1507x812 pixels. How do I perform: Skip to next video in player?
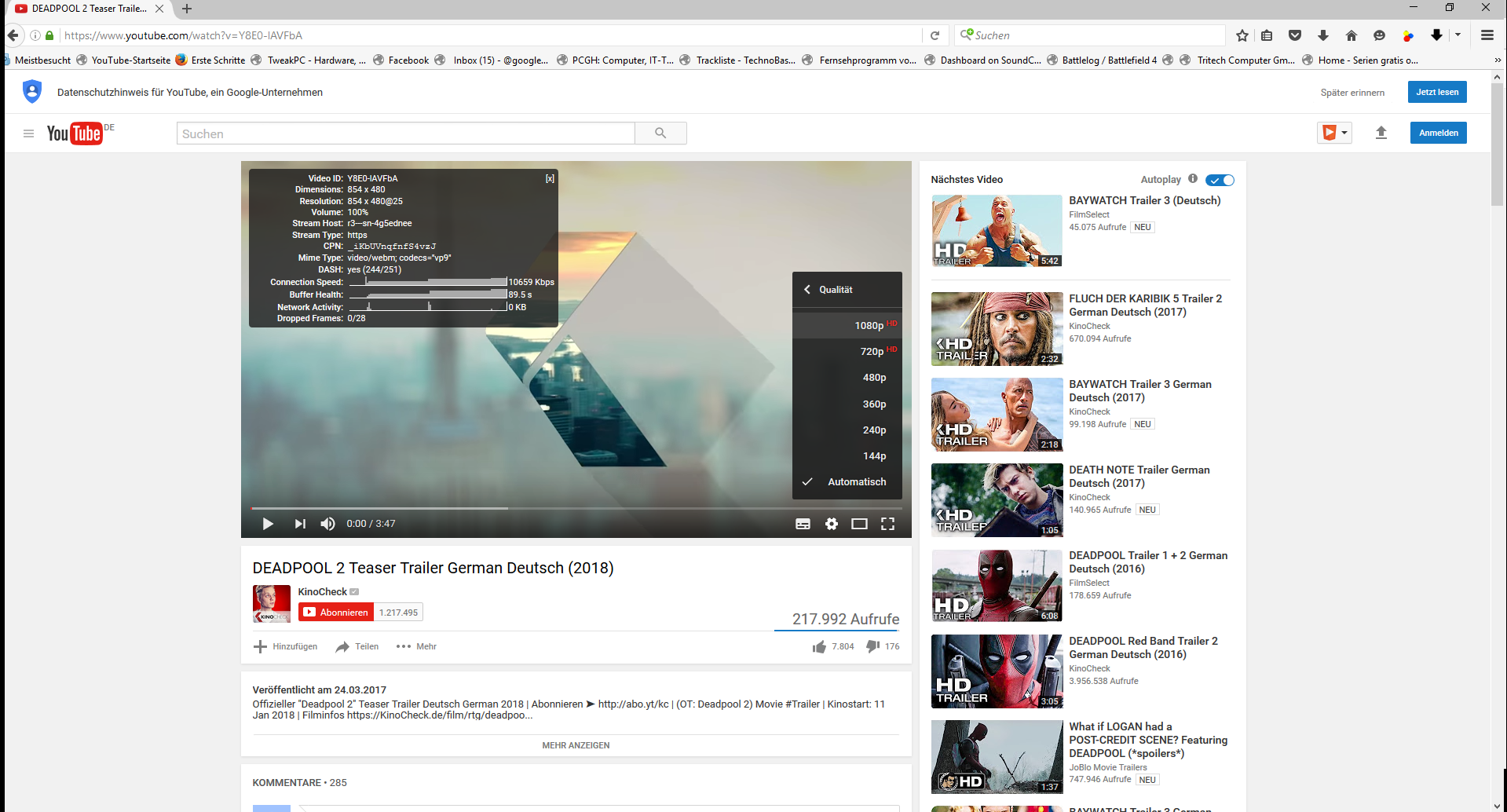point(300,524)
